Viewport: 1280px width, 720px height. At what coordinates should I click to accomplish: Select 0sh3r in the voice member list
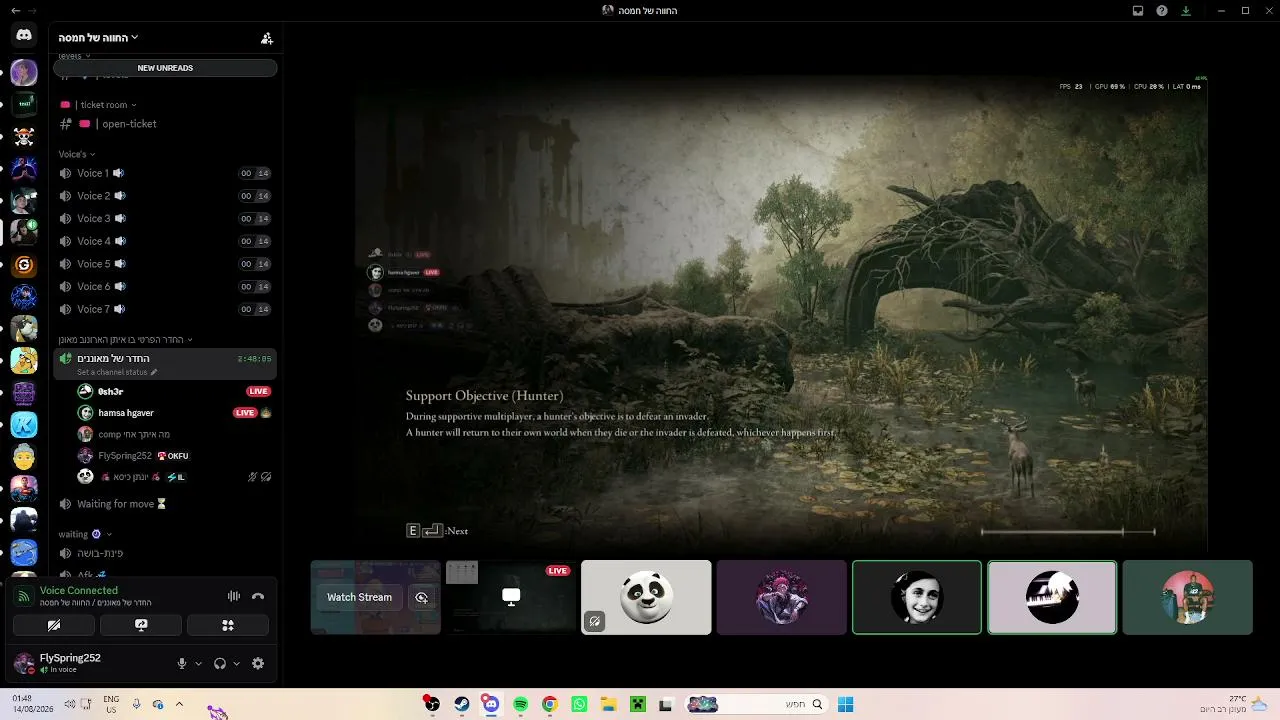pos(175,391)
